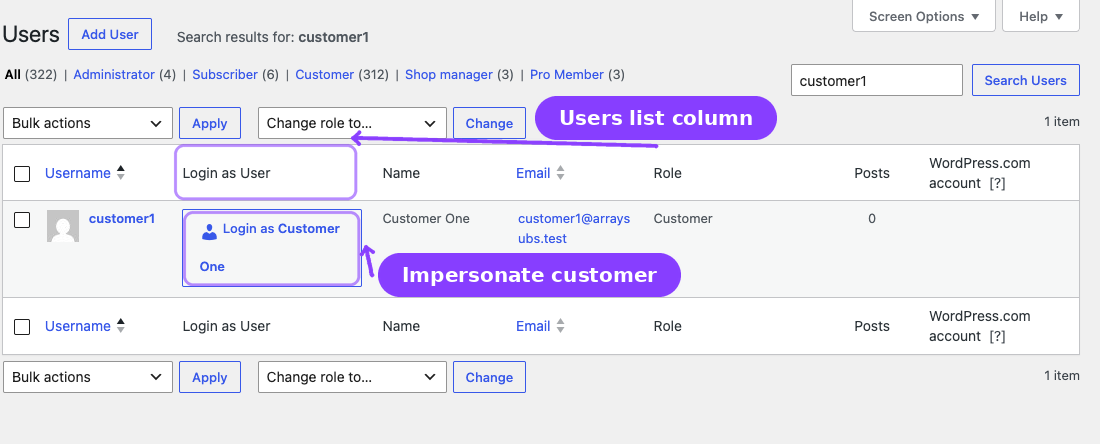
Task: Click the Add User button
Action: (x=110, y=34)
